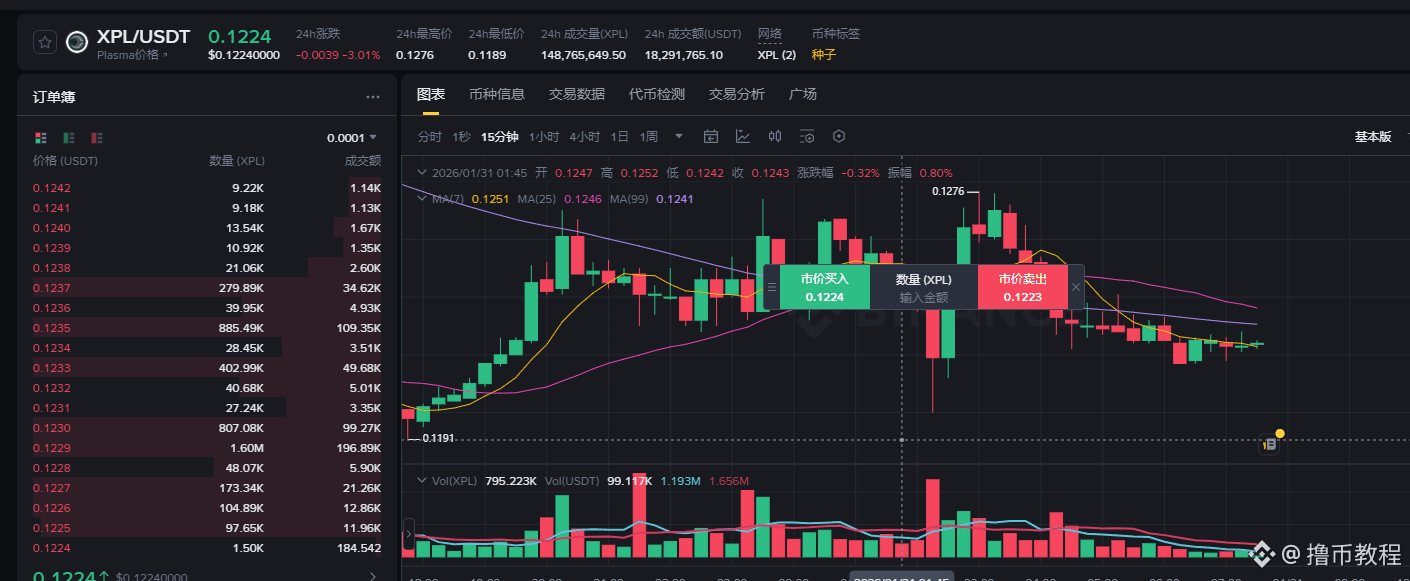This screenshot has width=1410, height=581.
Task: Show combined buy and sell order book view
Action: (41, 137)
